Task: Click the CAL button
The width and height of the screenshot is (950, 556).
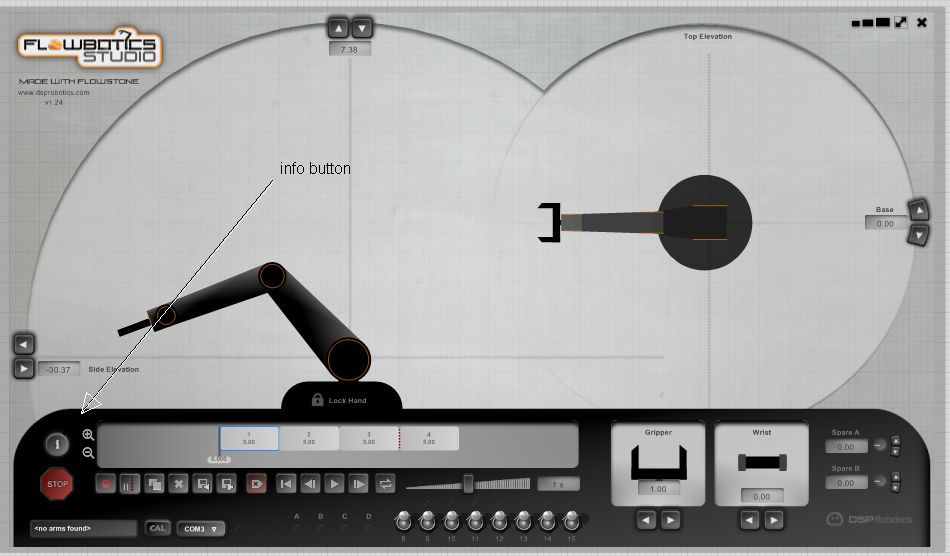Action: click(157, 528)
